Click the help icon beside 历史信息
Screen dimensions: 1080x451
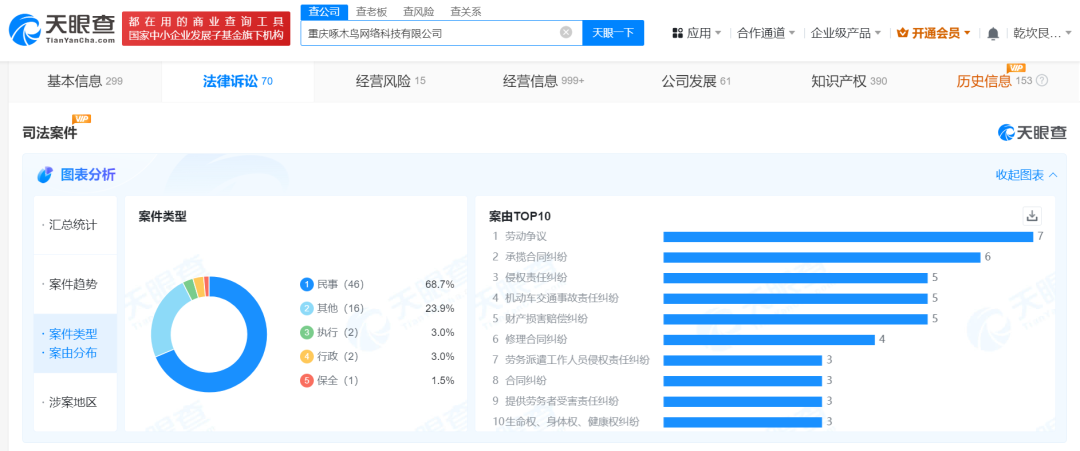pyautogui.click(x=1042, y=81)
